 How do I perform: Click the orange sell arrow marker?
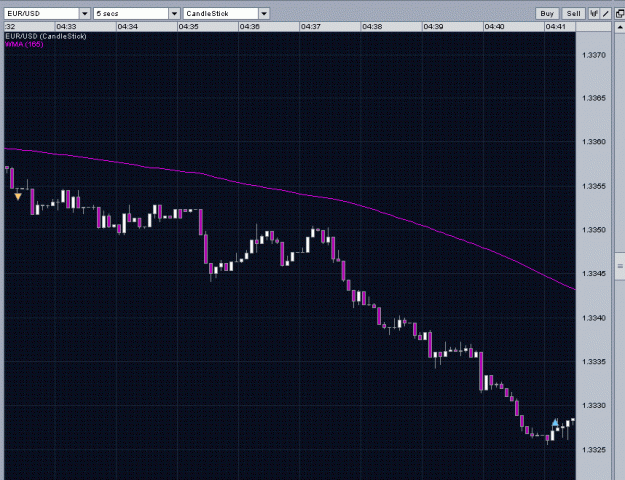[18, 196]
